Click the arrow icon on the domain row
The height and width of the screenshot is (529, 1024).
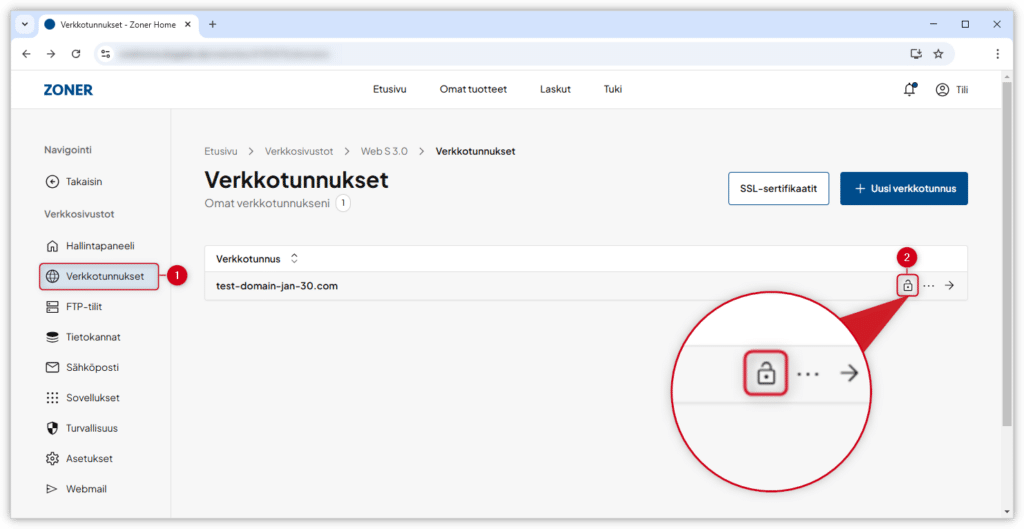pyautogui.click(x=949, y=286)
